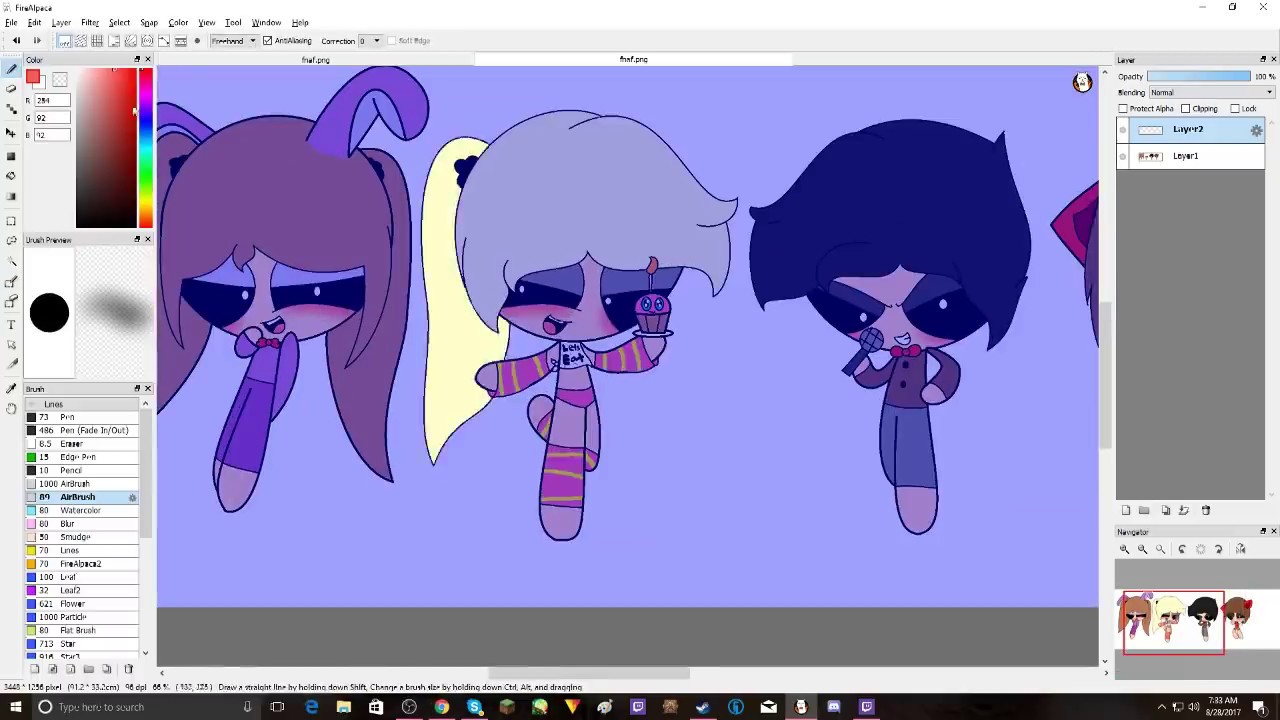Select the Select Pen tool
The width and height of the screenshot is (1280, 720).
click(11, 282)
